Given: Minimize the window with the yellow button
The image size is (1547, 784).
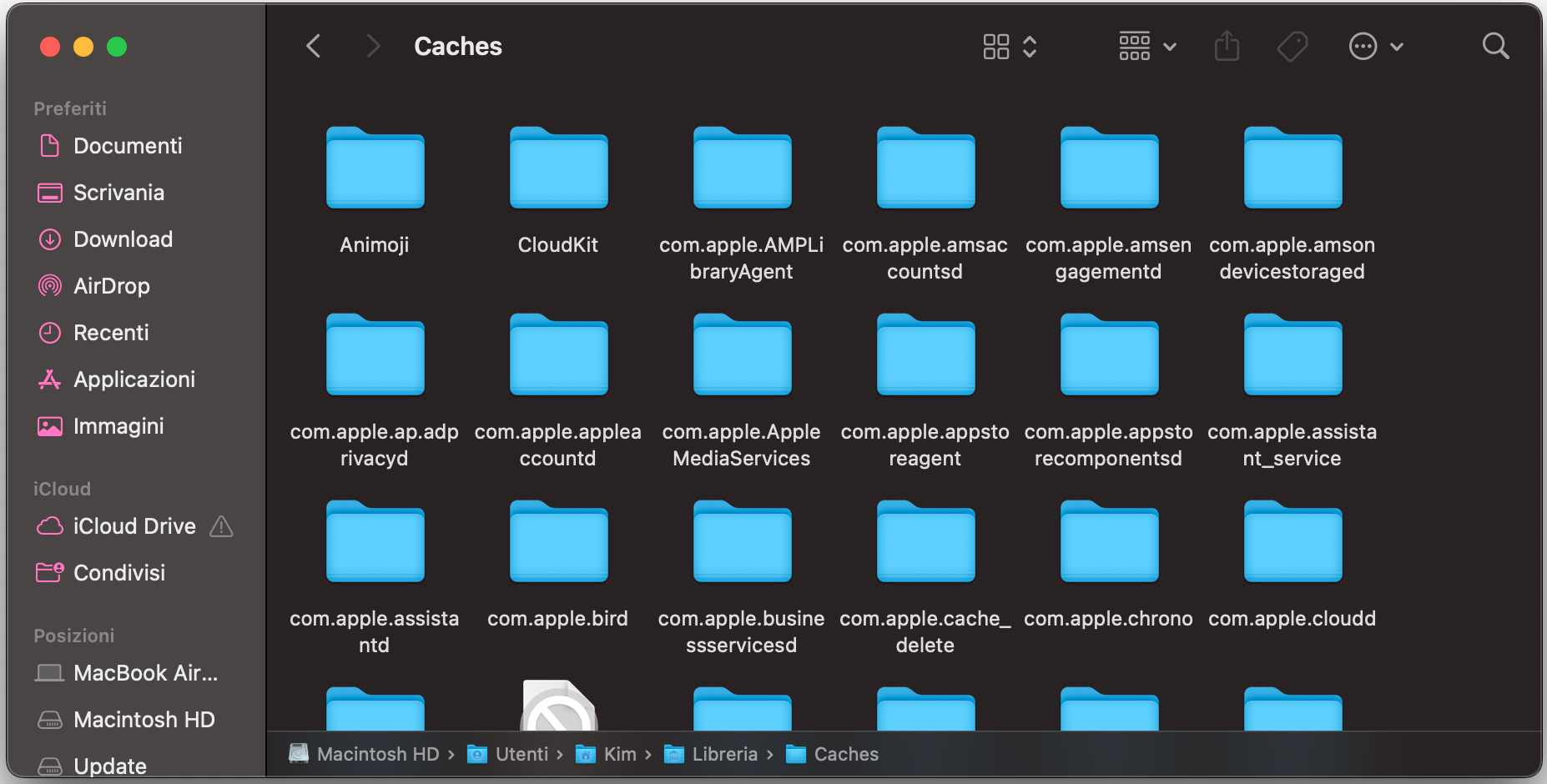Looking at the screenshot, I should pyautogui.click(x=83, y=47).
